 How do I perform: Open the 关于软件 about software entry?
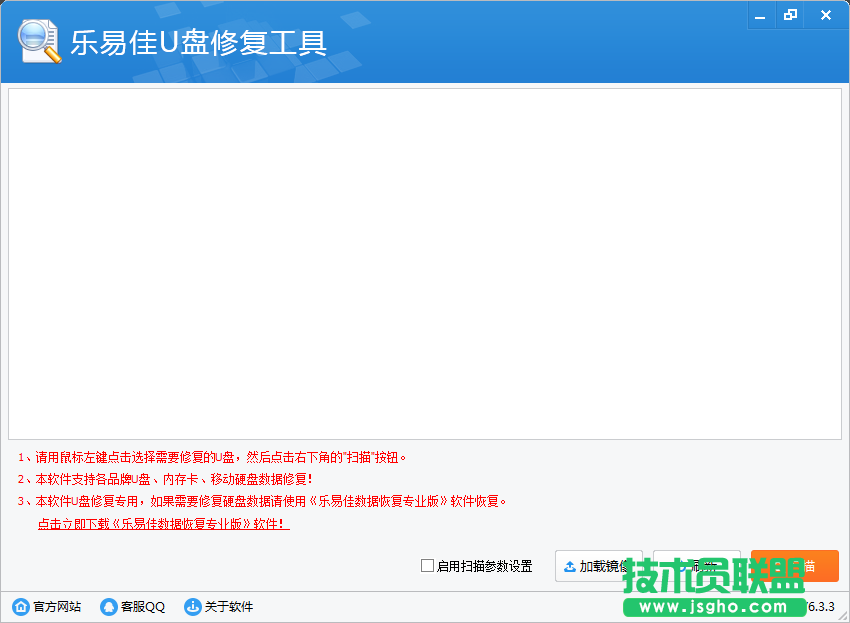click(x=229, y=606)
